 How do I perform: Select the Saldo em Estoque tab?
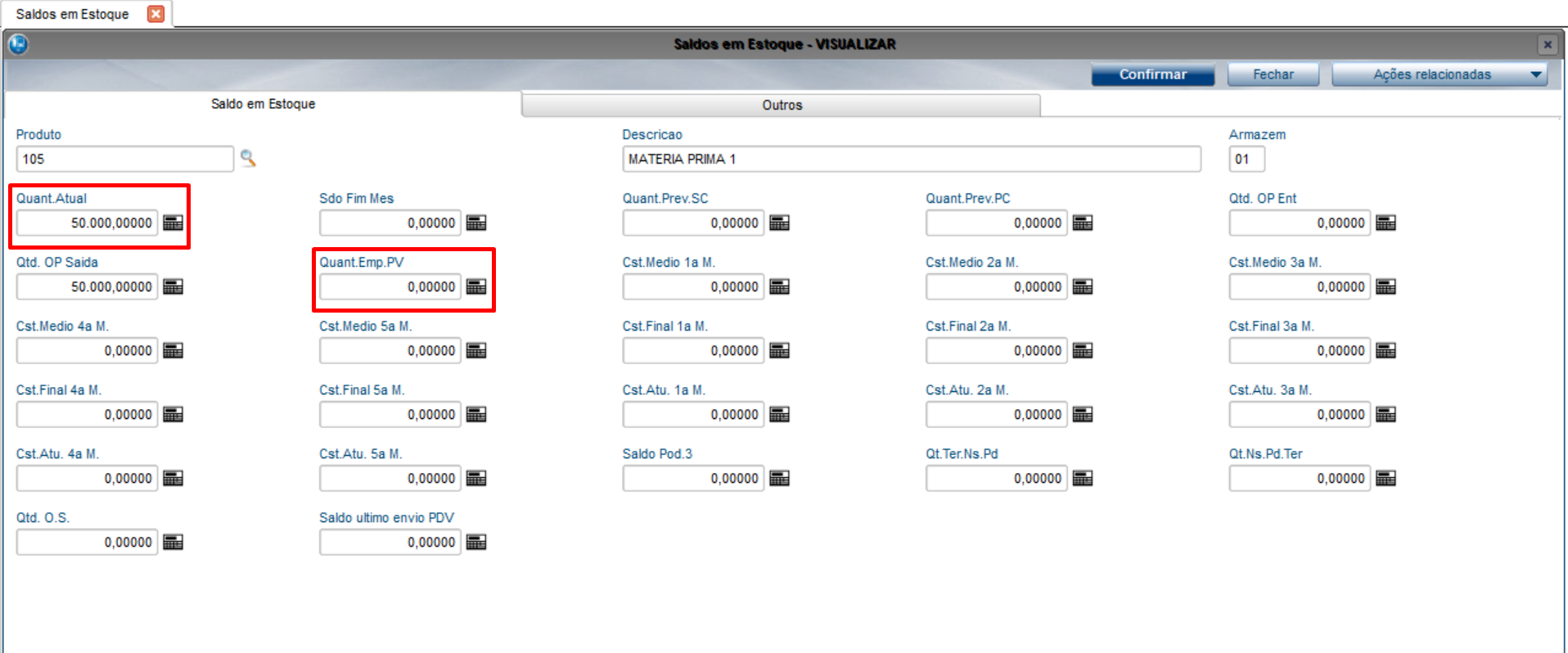263,104
